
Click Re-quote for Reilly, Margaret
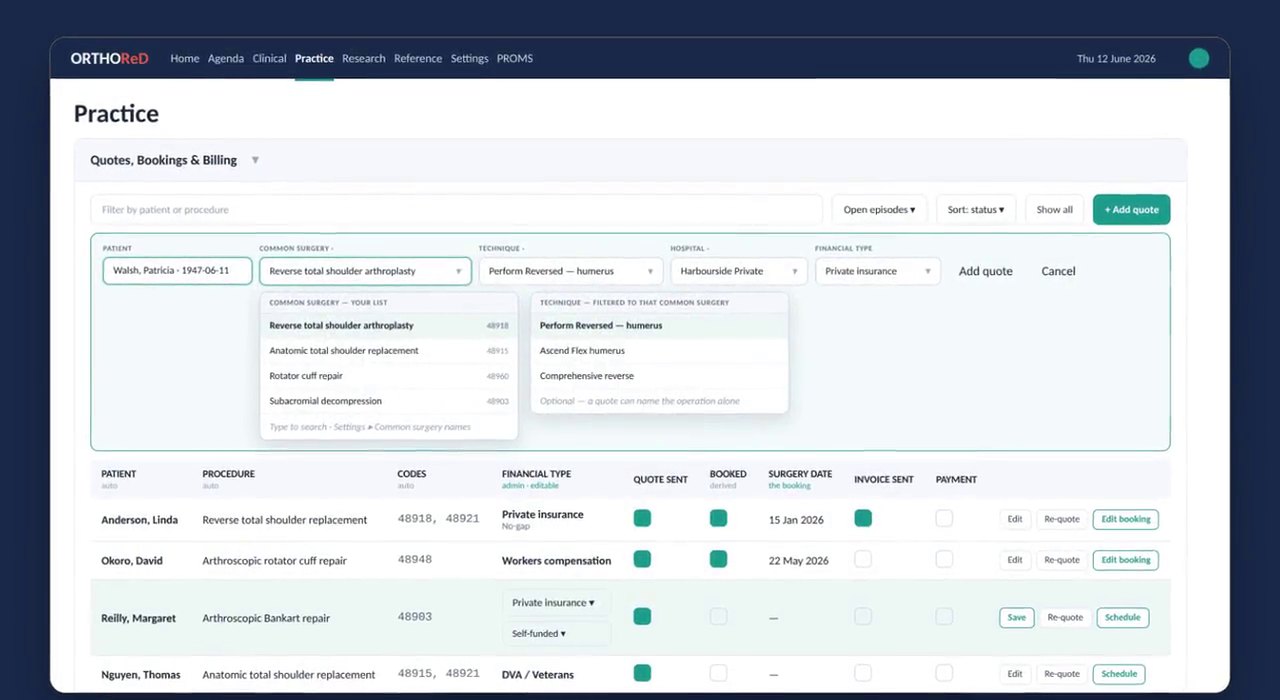[1065, 617]
